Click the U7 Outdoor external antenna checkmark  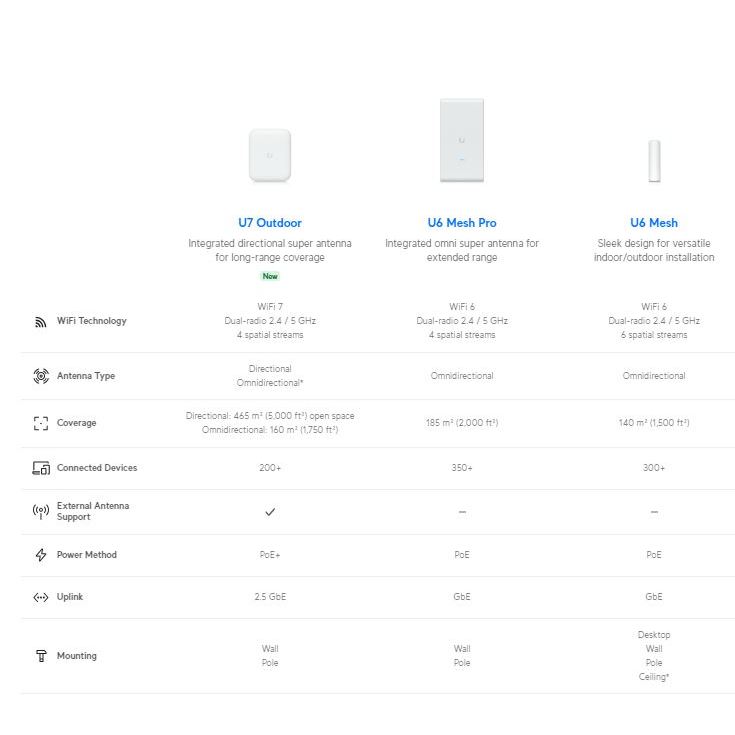tap(270, 512)
